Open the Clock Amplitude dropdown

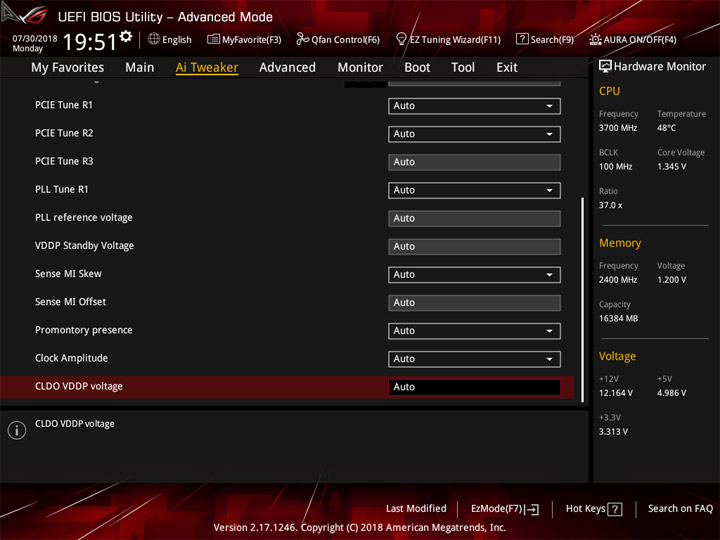(474, 359)
